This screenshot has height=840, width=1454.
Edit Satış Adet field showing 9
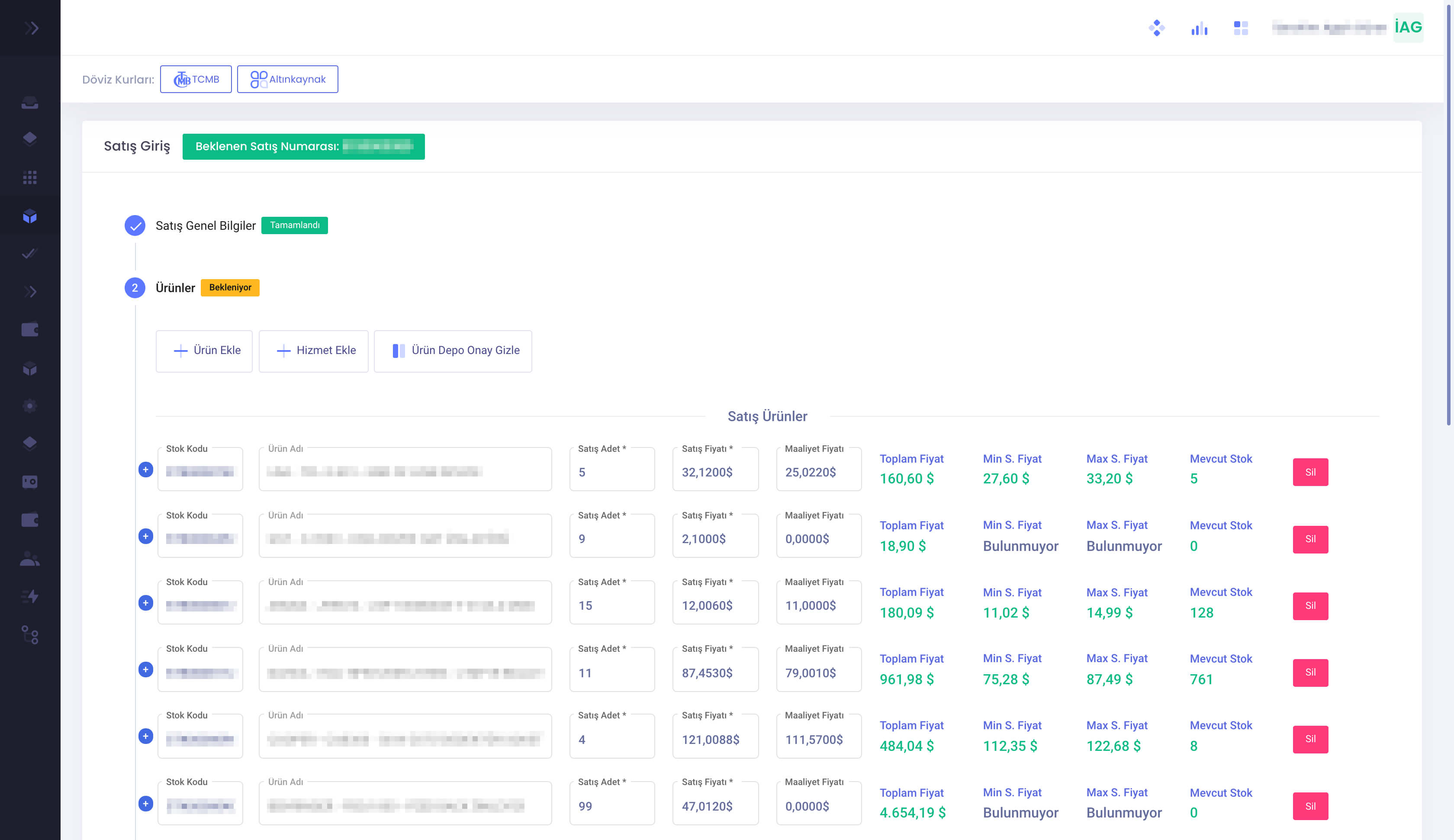pos(612,536)
